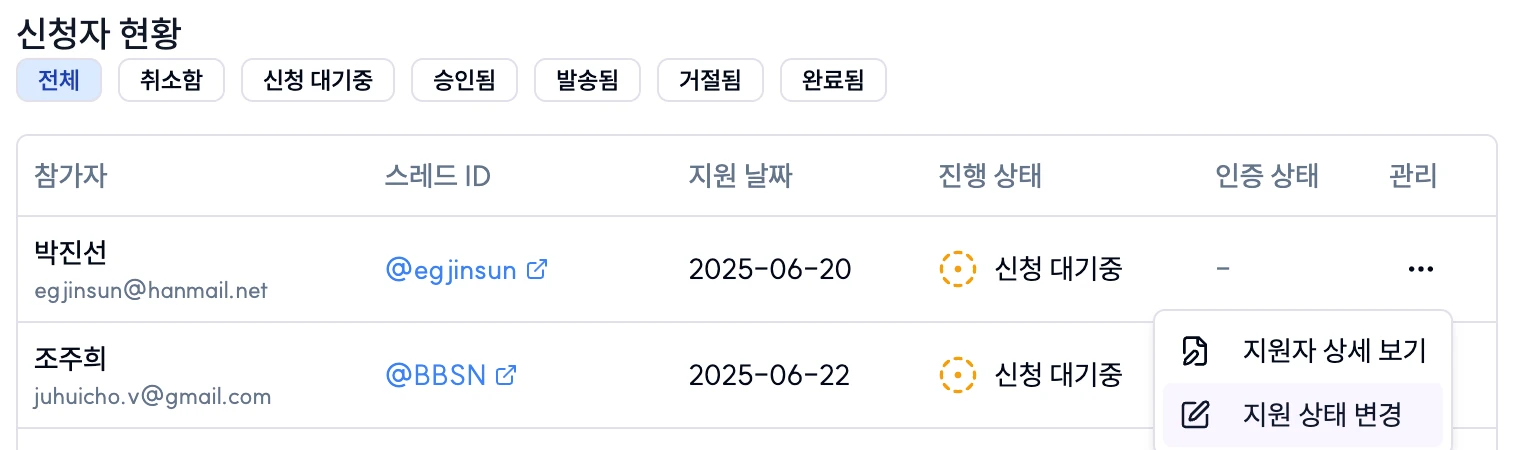1514x450 pixels.
Task: Open the three-dot manage menu for 박진선
Action: click(1420, 269)
